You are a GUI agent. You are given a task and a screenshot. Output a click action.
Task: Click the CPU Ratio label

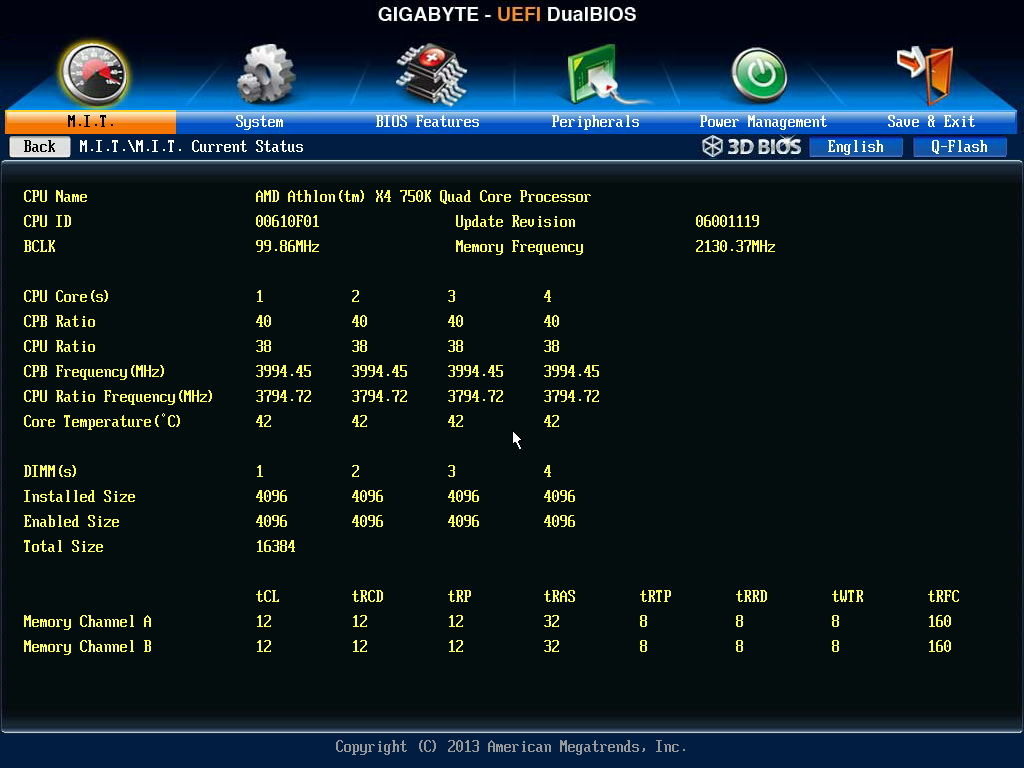[x=59, y=346]
